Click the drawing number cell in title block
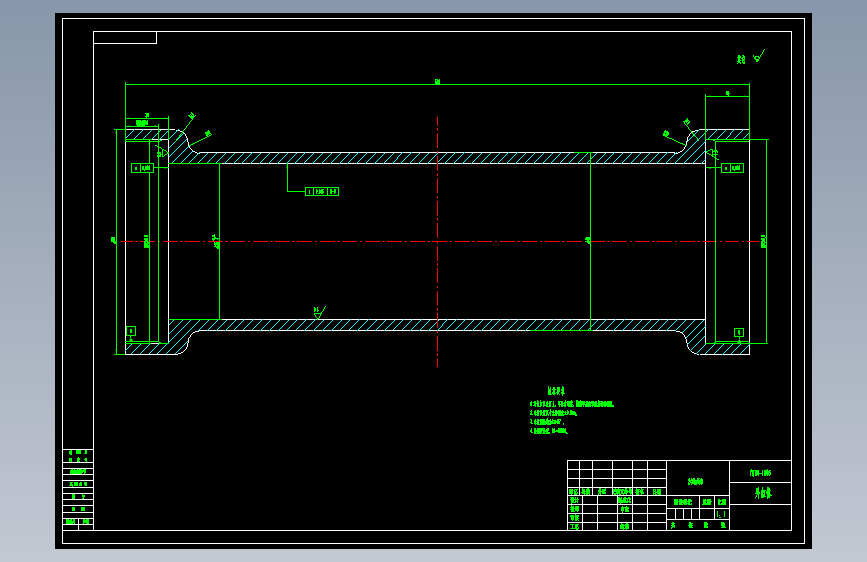This screenshot has width=867, height=562. pyautogui.click(x=760, y=472)
